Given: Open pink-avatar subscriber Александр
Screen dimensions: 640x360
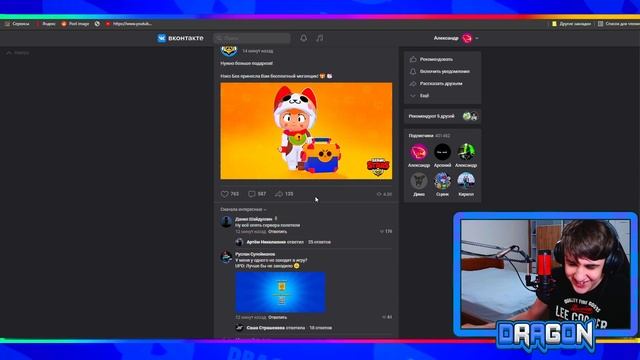Looking at the screenshot, I should tap(419, 152).
